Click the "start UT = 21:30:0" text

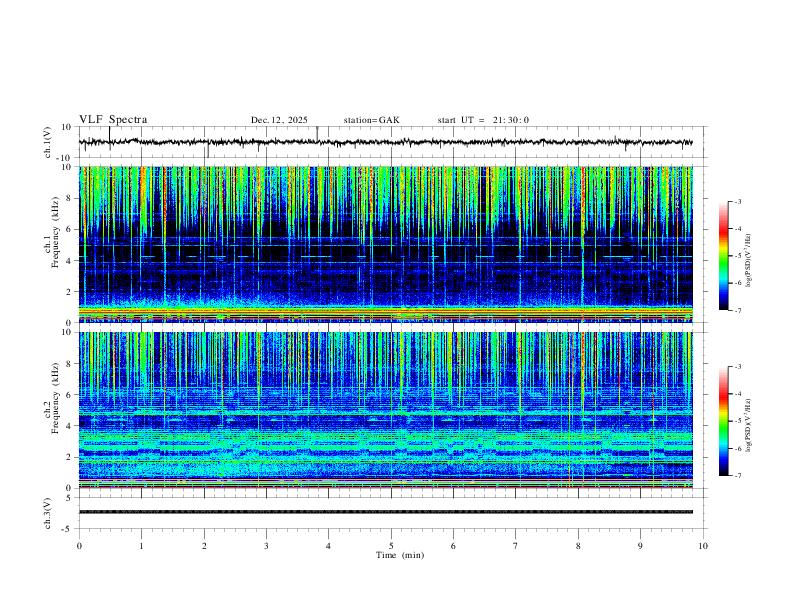pos(483,120)
